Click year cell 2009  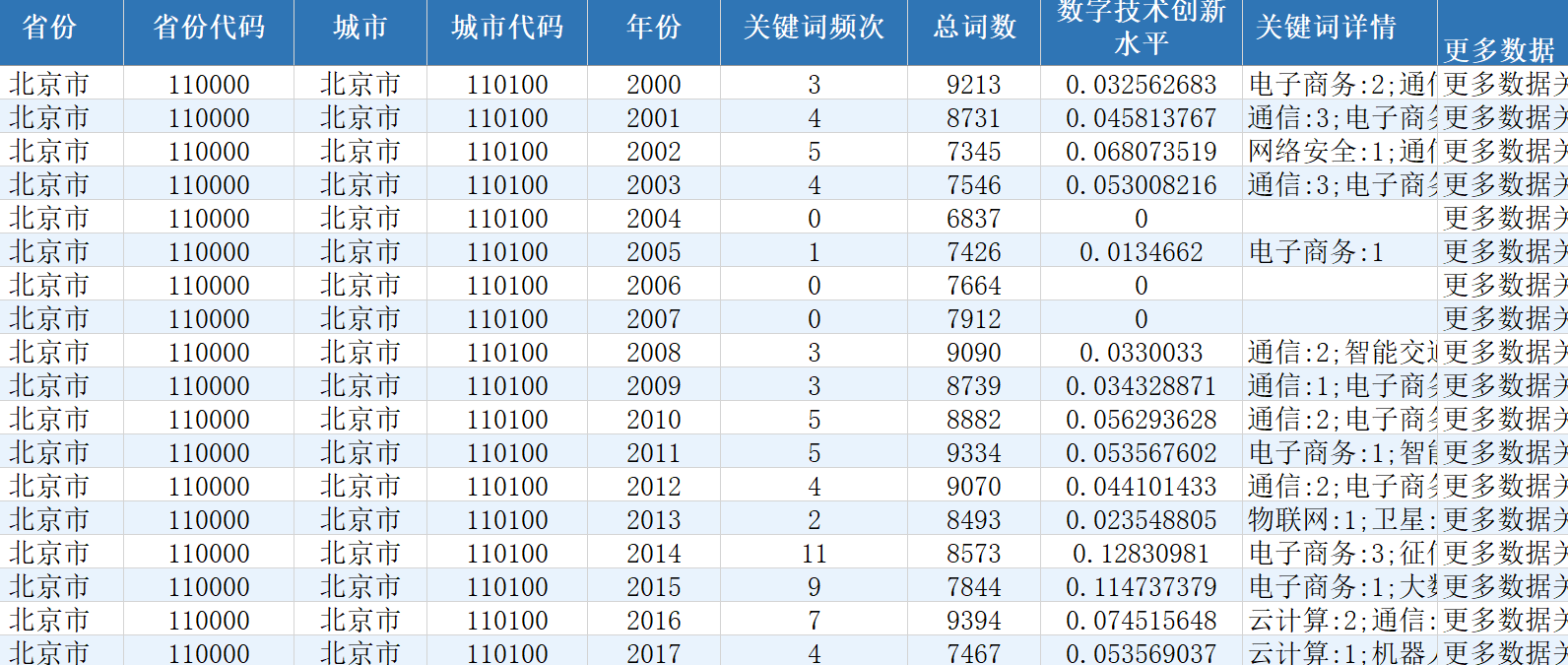654,386
